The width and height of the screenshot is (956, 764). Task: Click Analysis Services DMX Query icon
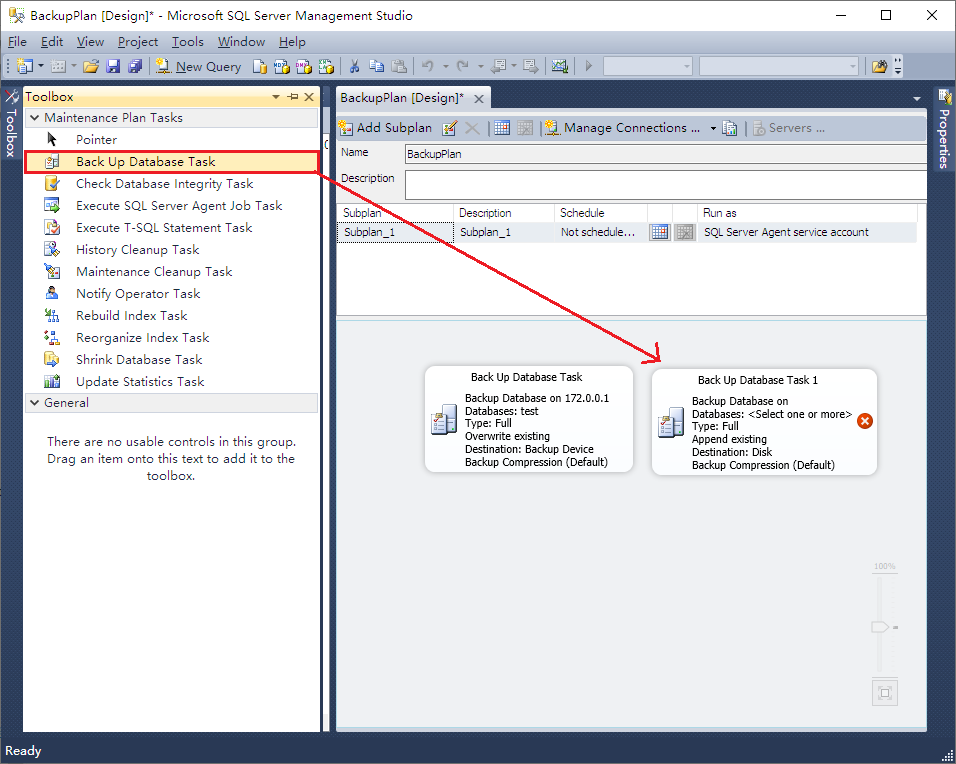tap(304, 66)
